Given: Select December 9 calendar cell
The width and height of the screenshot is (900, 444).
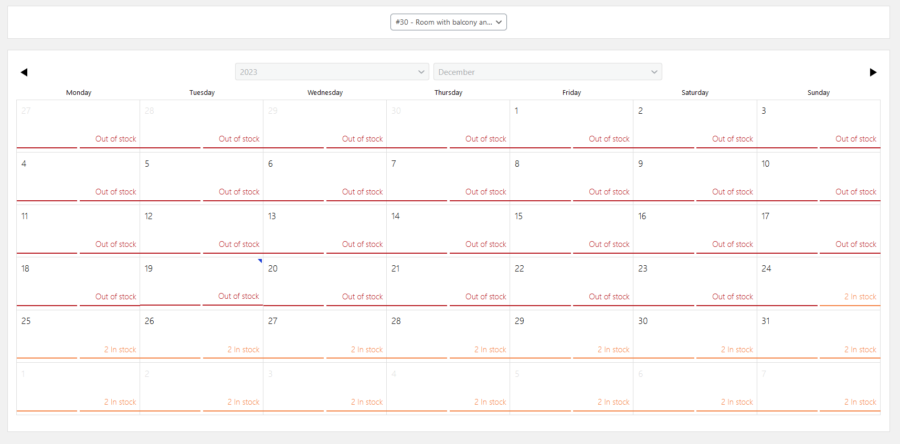Looking at the screenshot, I should point(695,177).
